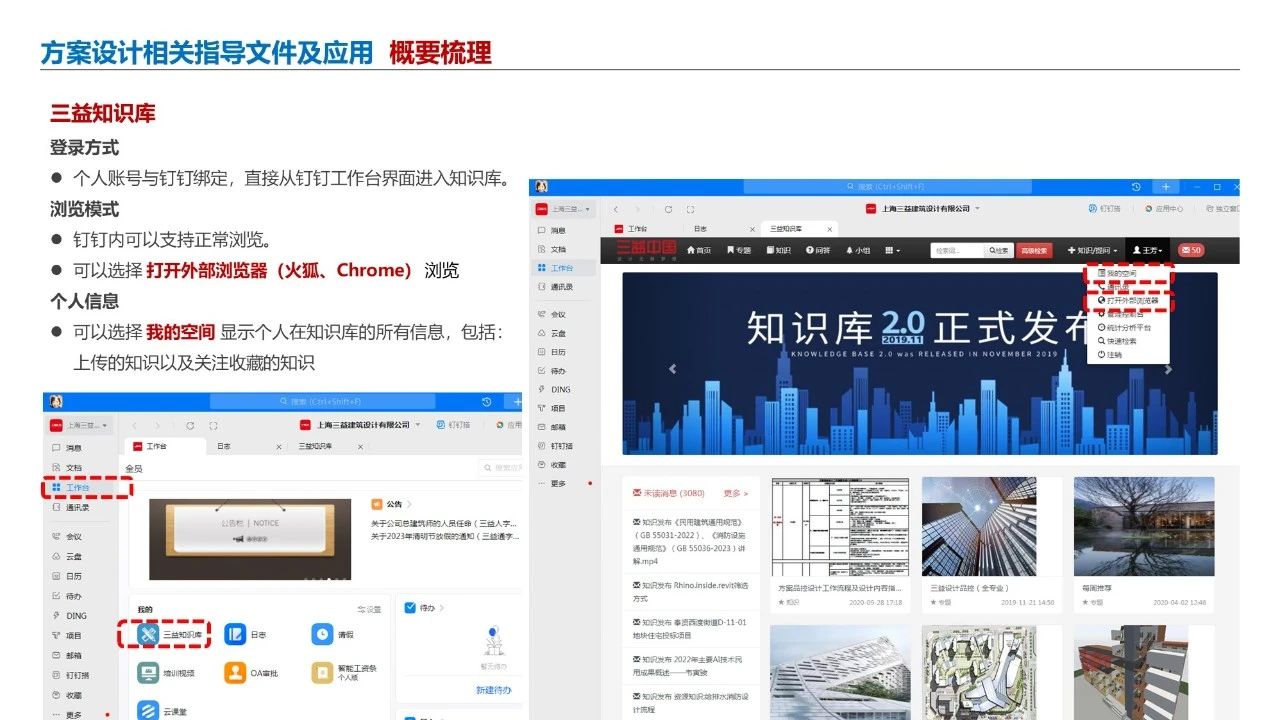Switch to 工作台 tab in left window
This screenshot has height=720, width=1280.
click(x=164, y=446)
